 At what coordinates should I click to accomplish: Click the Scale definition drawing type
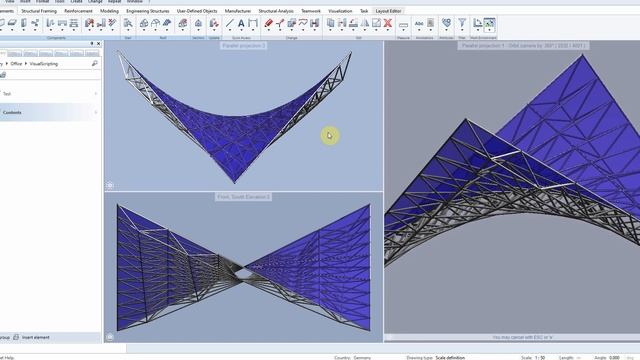(x=450, y=358)
